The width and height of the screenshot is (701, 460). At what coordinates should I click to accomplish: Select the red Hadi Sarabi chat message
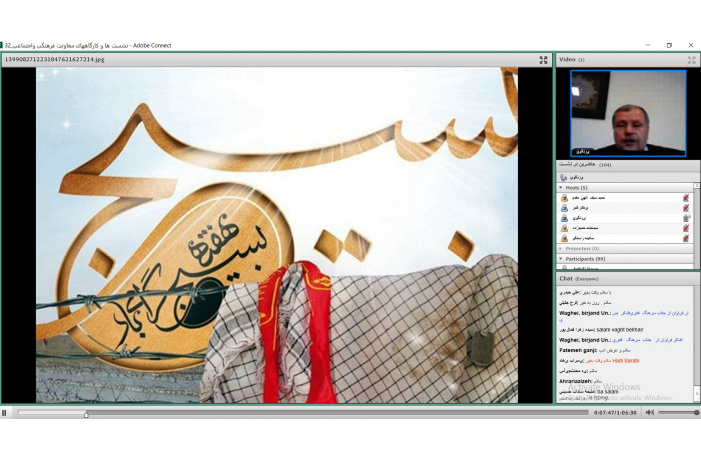[599, 360]
